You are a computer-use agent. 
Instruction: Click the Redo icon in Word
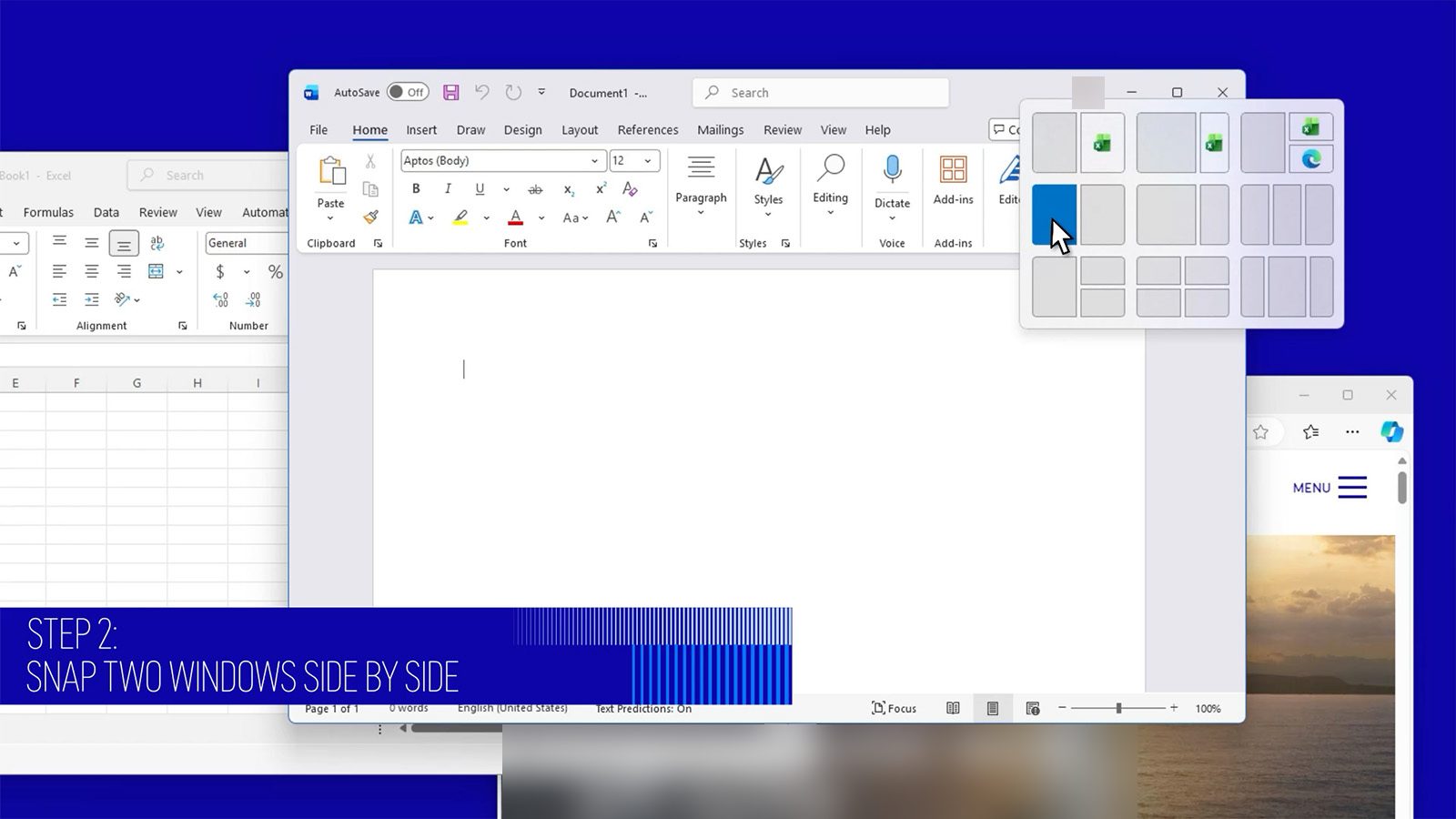click(x=513, y=92)
